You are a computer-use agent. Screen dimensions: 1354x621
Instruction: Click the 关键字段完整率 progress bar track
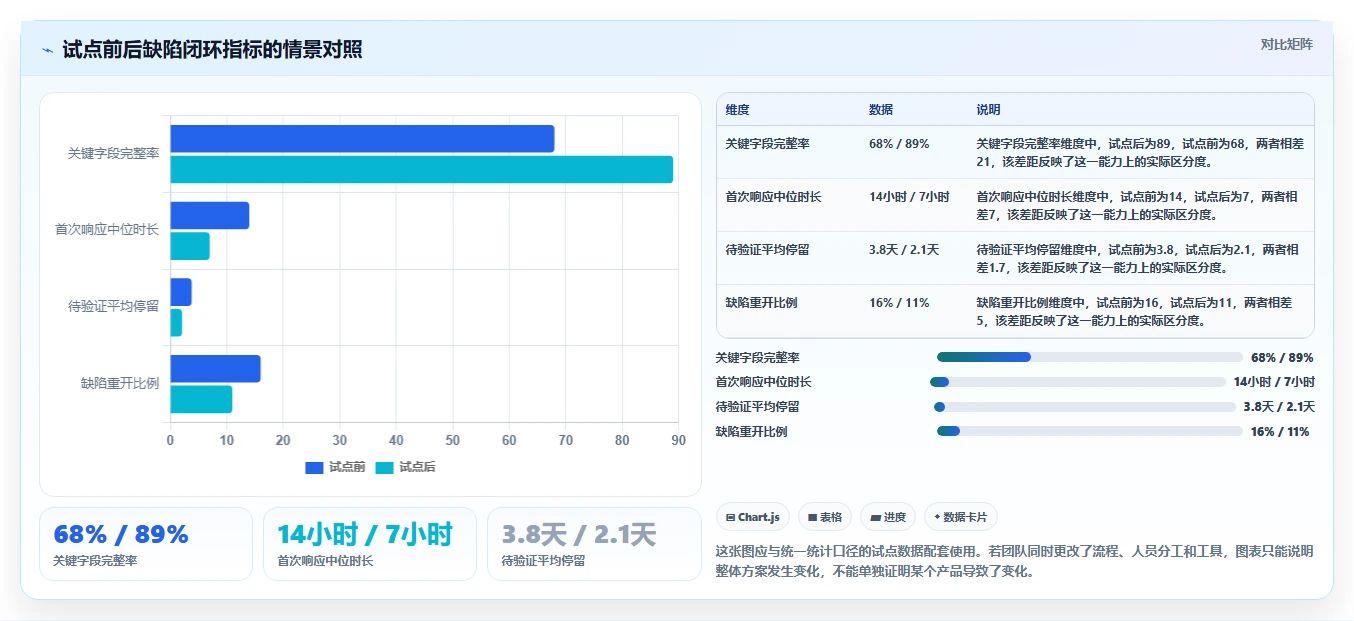tap(1090, 357)
